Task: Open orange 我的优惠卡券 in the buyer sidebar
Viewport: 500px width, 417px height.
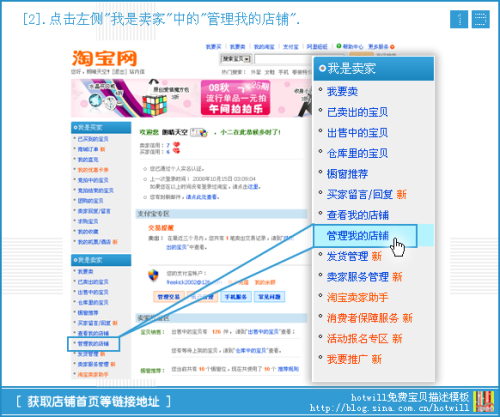Action: (93, 170)
